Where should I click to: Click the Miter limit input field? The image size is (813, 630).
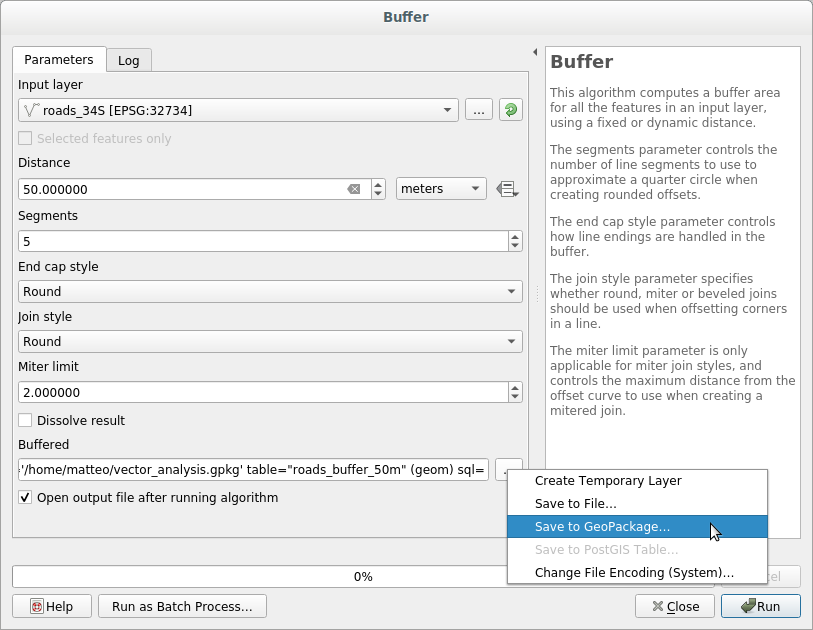coord(262,392)
